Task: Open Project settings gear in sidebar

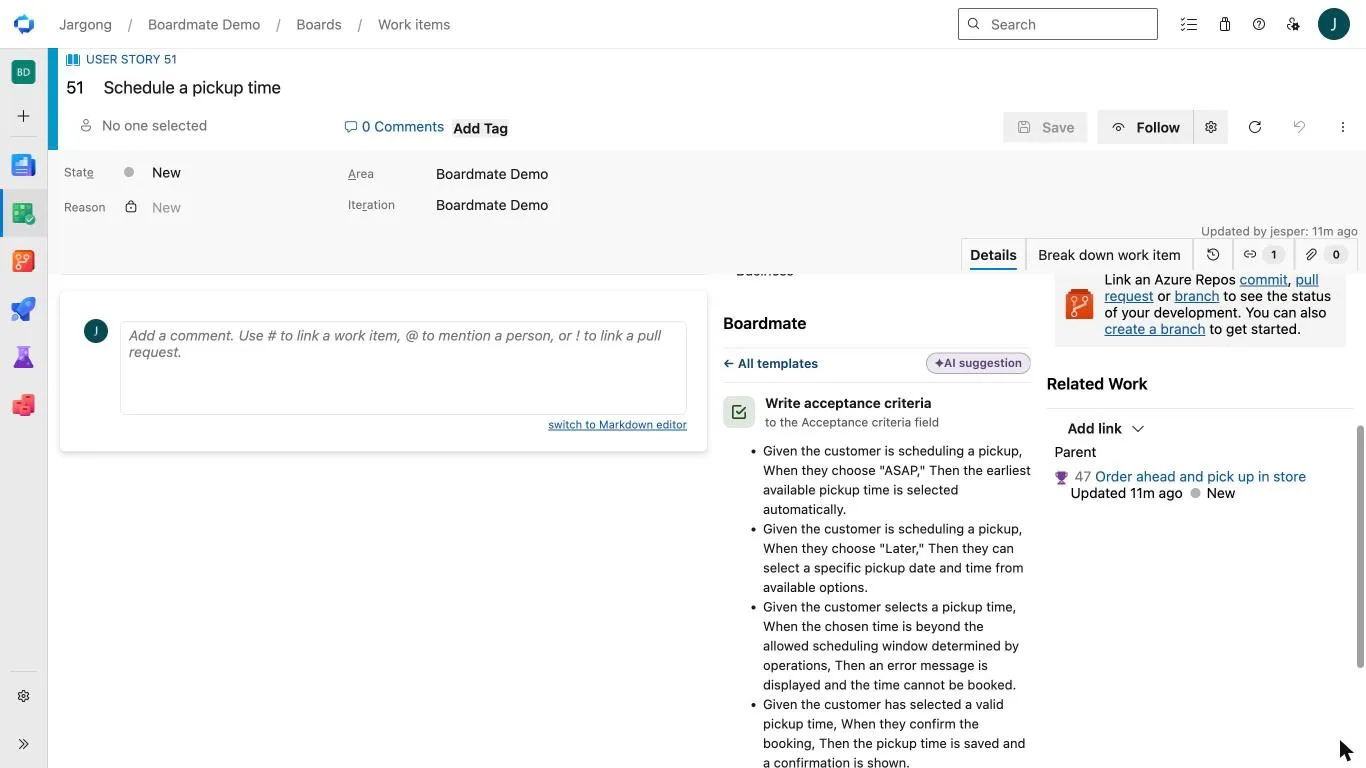Action: coord(23,696)
